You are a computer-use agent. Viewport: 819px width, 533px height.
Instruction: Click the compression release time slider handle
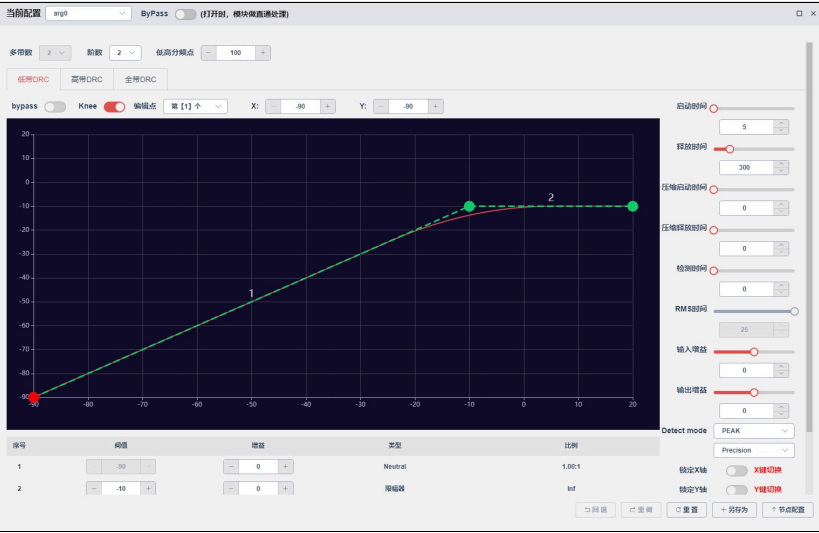pos(714,230)
